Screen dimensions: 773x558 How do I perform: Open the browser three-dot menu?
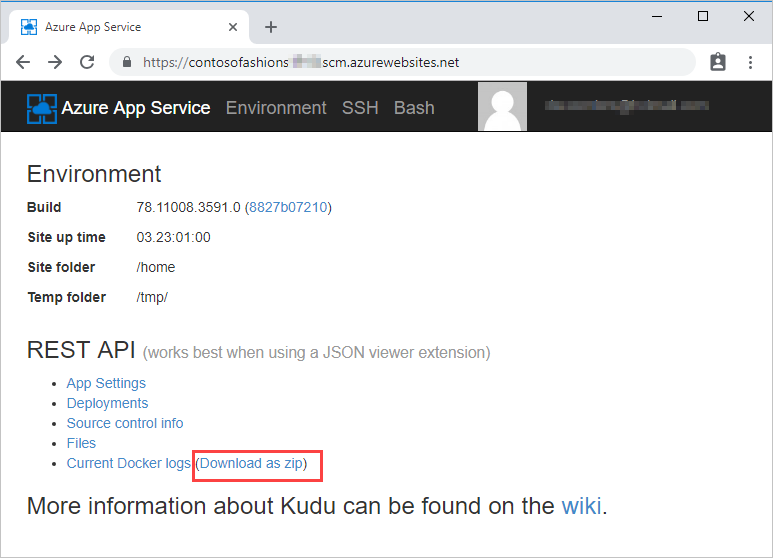pos(750,62)
